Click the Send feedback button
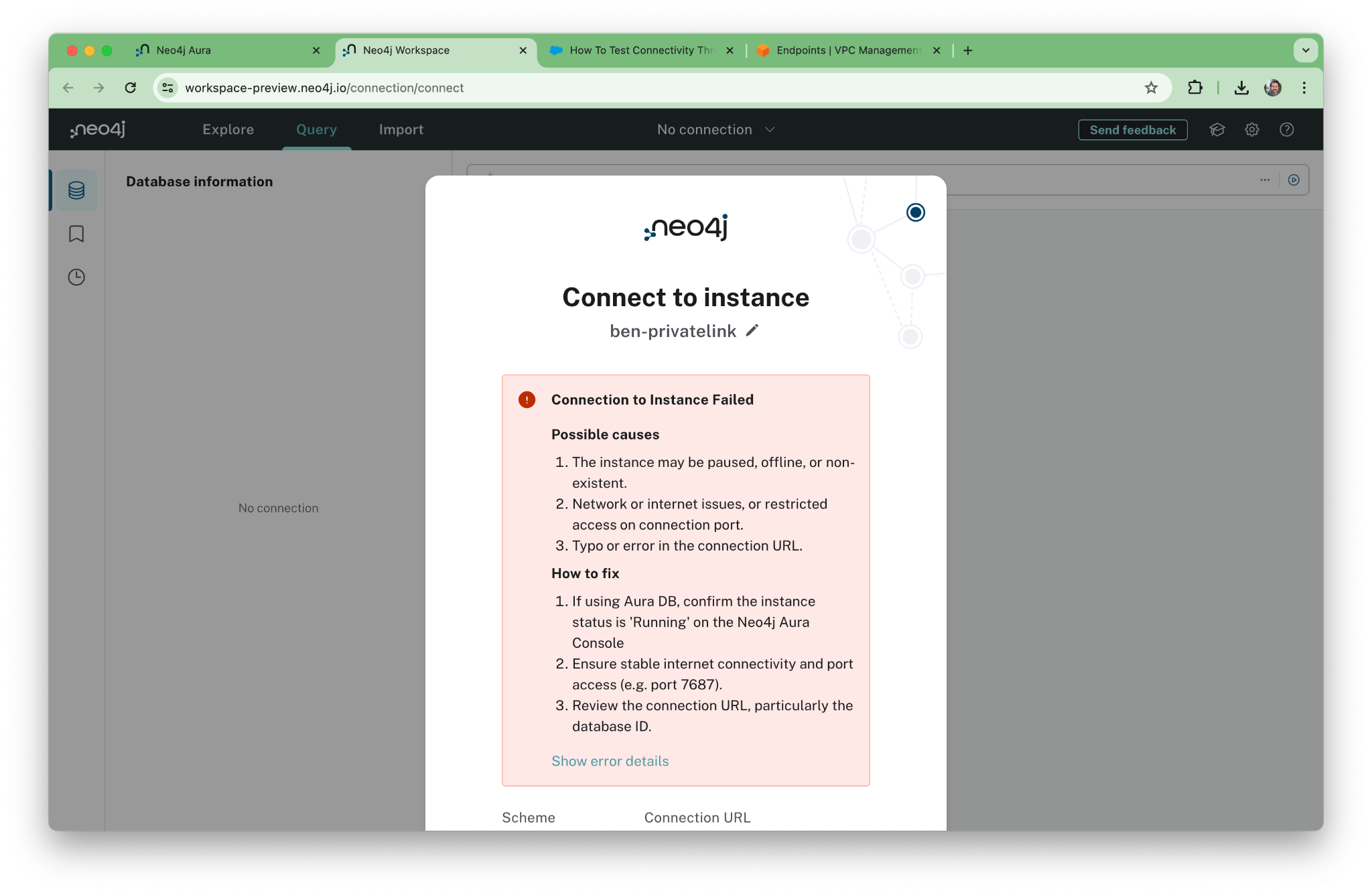1372x895 pixels. click(1133, 130)
